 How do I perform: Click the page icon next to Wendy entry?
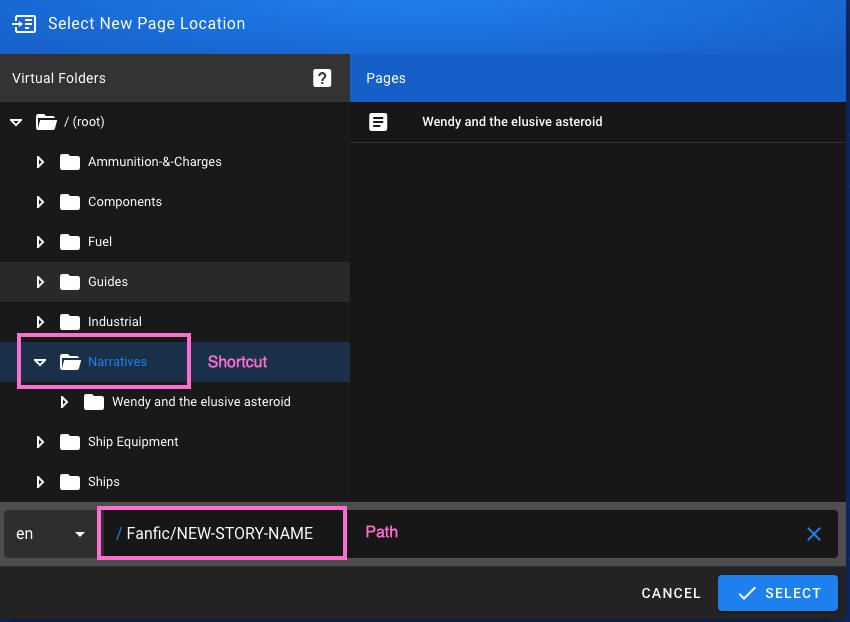378,122
